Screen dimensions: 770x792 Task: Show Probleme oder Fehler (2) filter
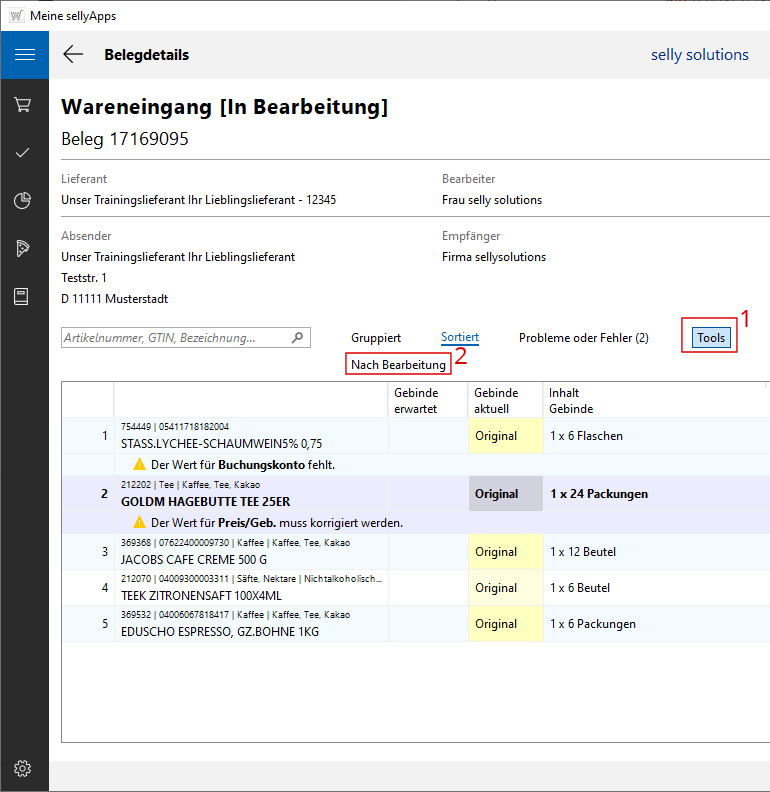pyautogui.click(x=583, y=338)
